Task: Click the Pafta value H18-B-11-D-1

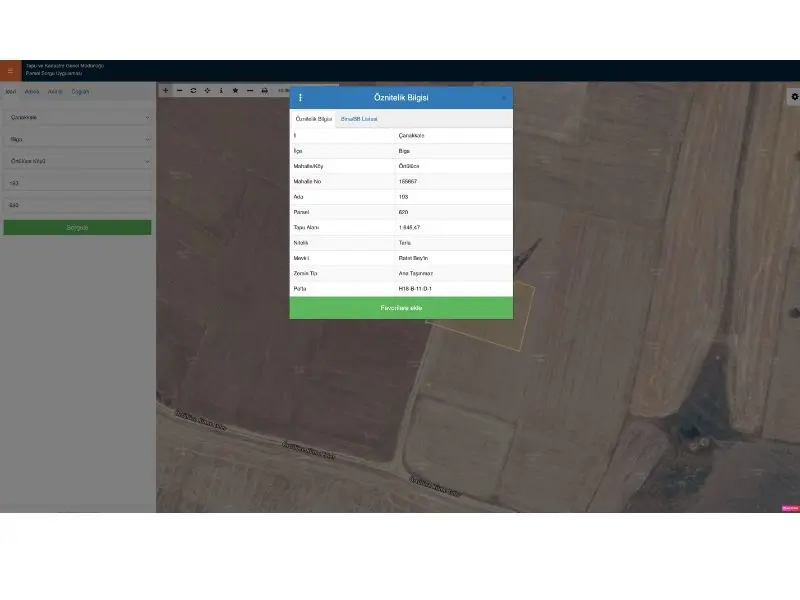Action: 415,289
